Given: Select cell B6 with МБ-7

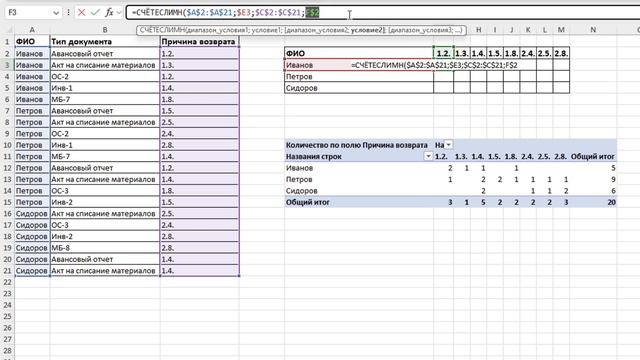Looking at the screenshot, I should point(105,99).
